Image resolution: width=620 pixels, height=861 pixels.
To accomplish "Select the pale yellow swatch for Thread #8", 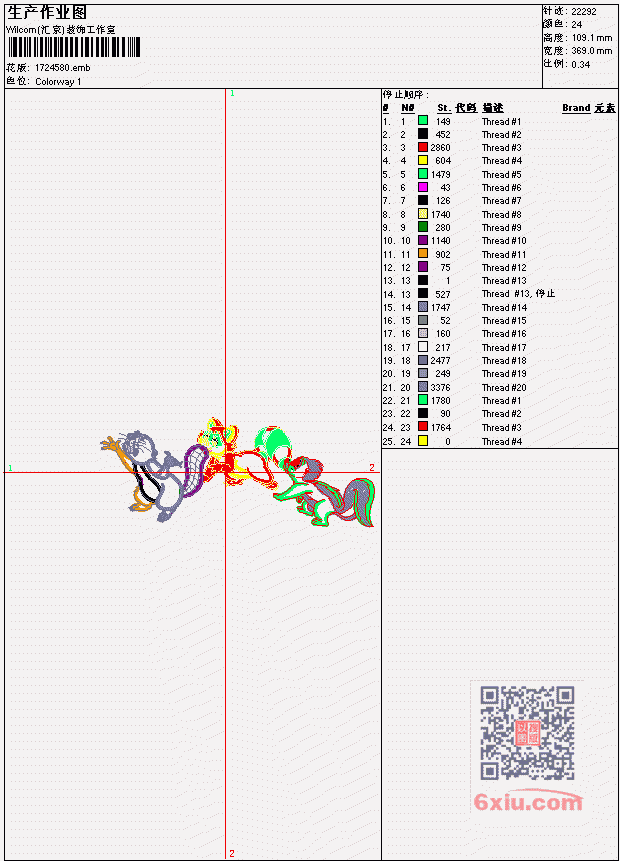I will [423, 214].
